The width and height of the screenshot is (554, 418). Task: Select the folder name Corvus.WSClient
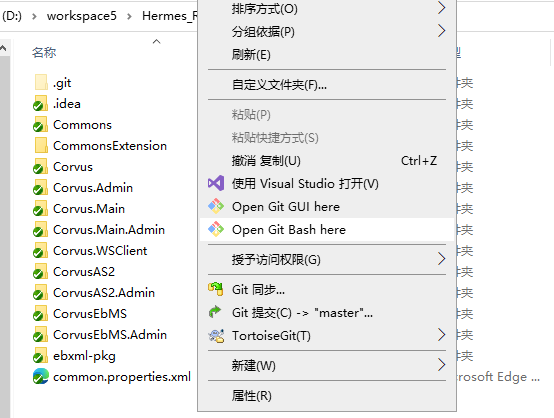pyautogui.click(x=100, y=251)
